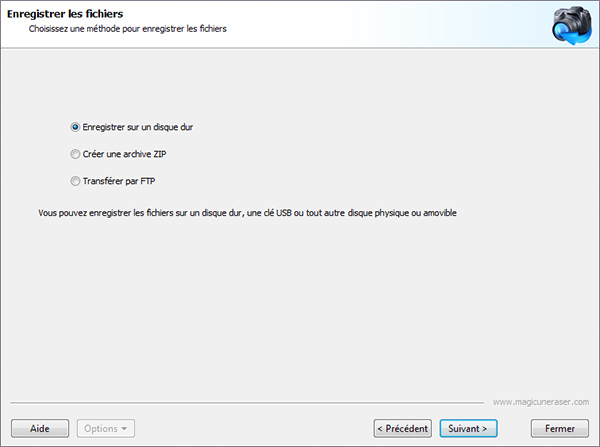Continue with the 'Suivant >' button

(468, 428)
